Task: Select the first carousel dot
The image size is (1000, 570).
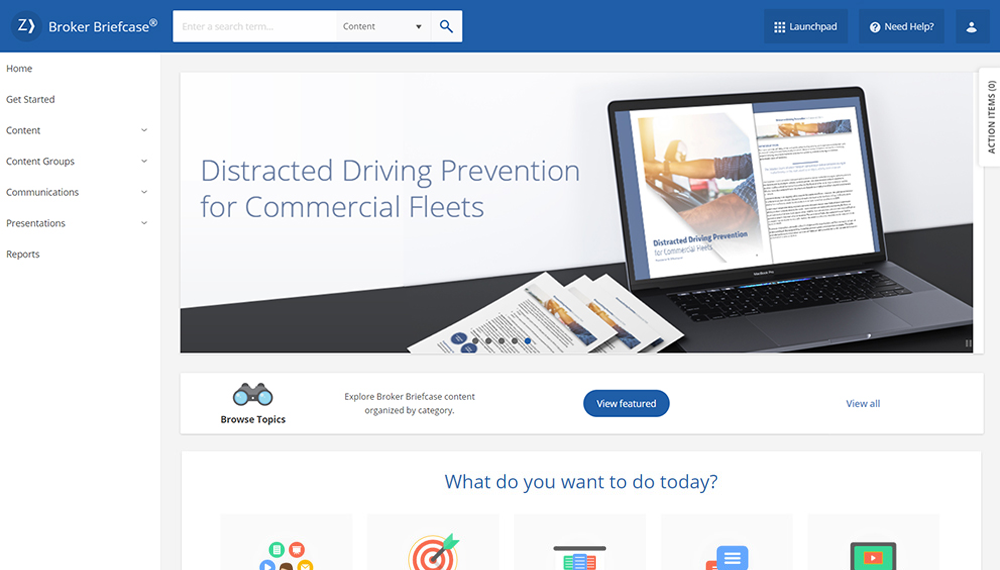Action: (x=475, y=341)
